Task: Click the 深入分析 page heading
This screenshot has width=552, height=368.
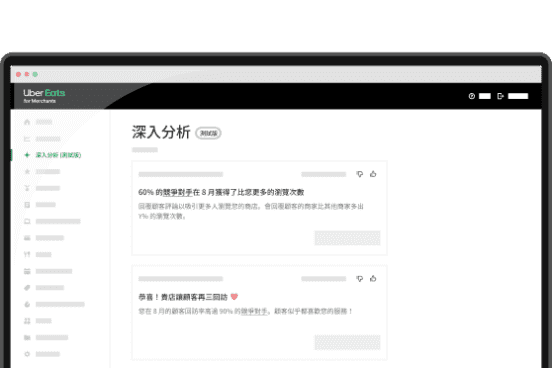Action: [x=161, y=132]
